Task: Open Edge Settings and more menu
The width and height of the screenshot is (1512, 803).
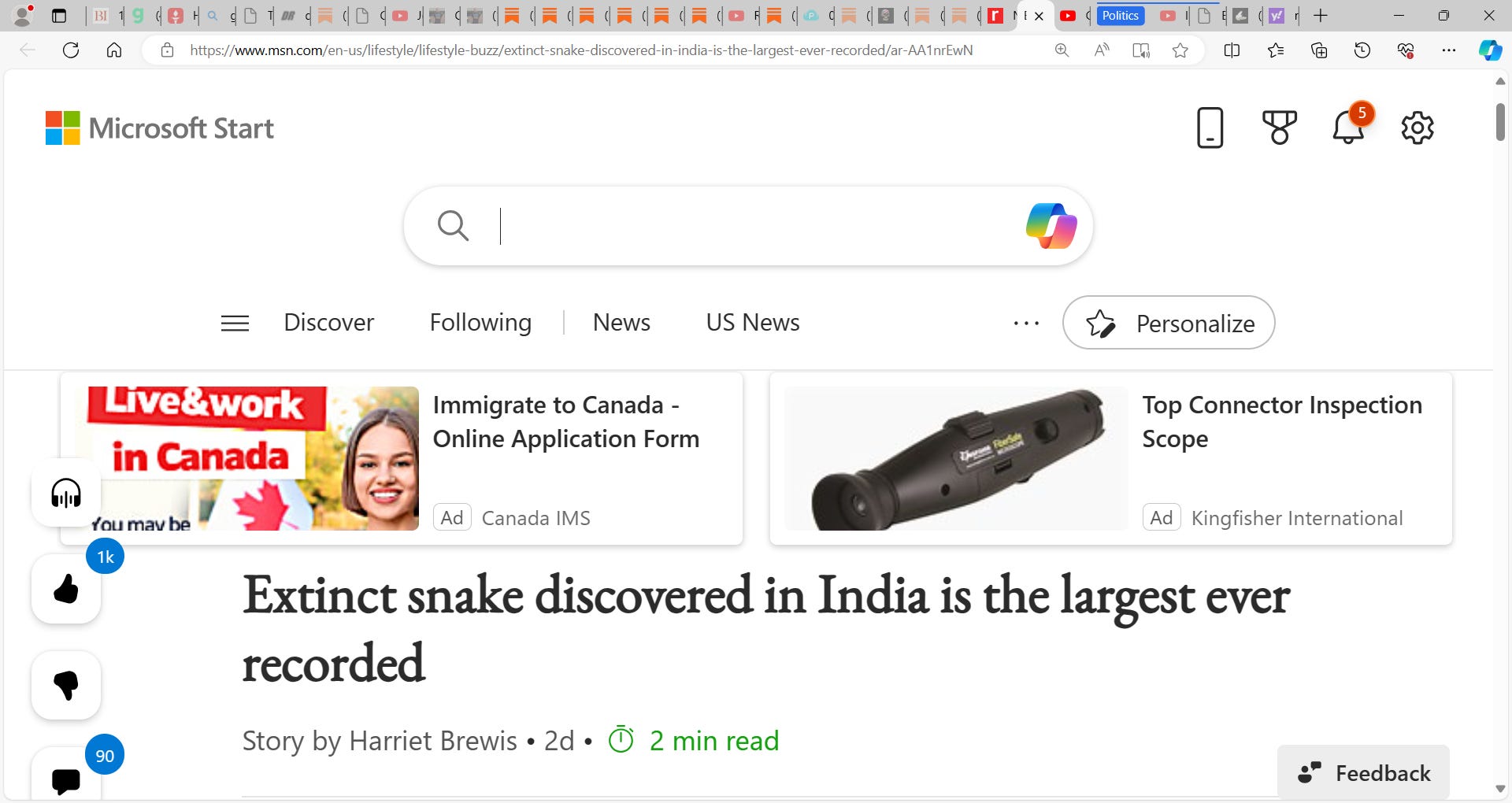Action: (x=1449, y=50)
